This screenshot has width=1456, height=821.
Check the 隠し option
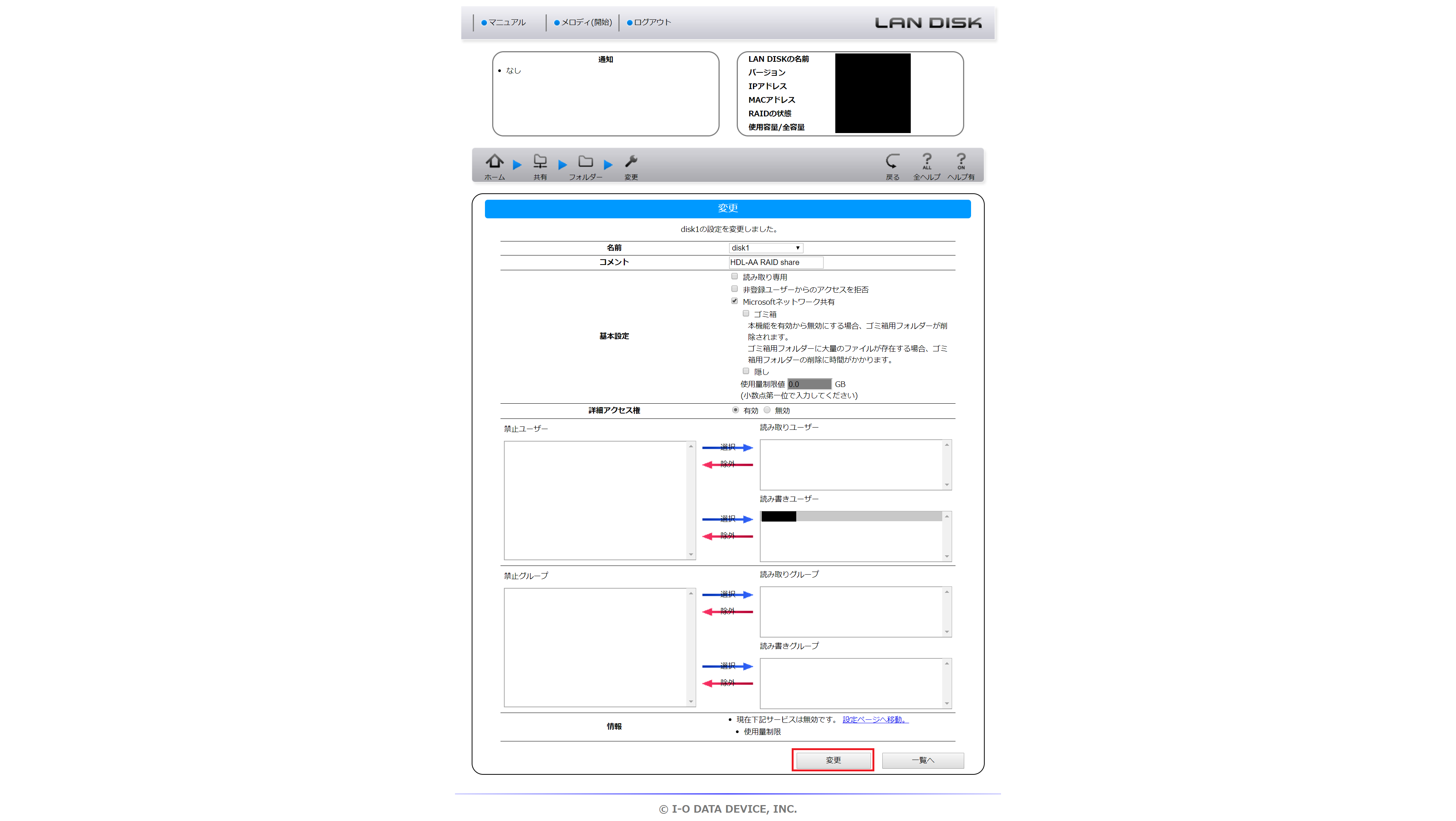(745, 371)
